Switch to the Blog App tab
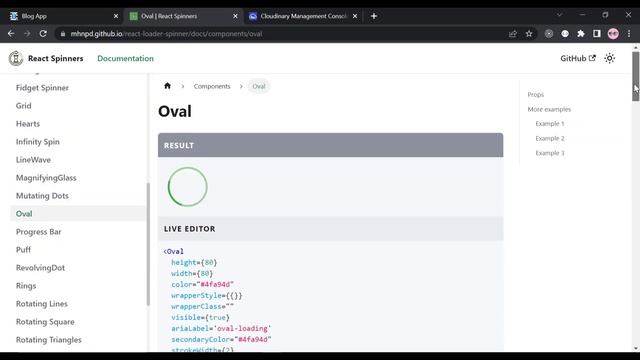The height and width of the screenshot is (360, 640). point(61,16)
